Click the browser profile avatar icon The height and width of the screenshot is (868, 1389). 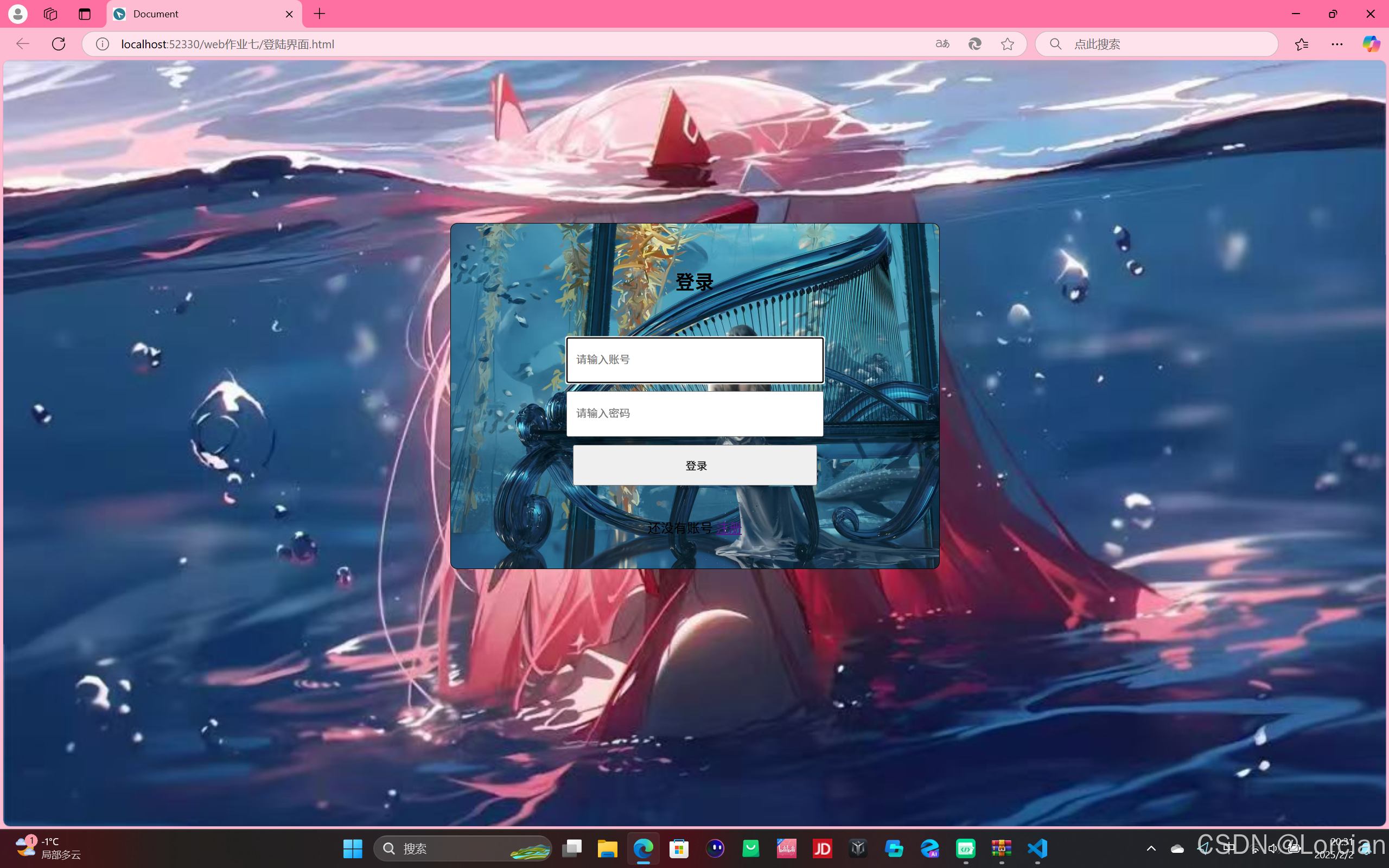[18, 14]
